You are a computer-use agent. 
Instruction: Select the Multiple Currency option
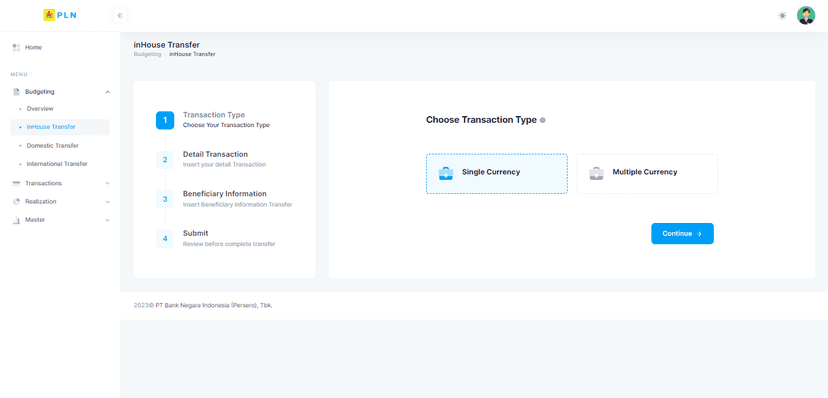point(647,174)
